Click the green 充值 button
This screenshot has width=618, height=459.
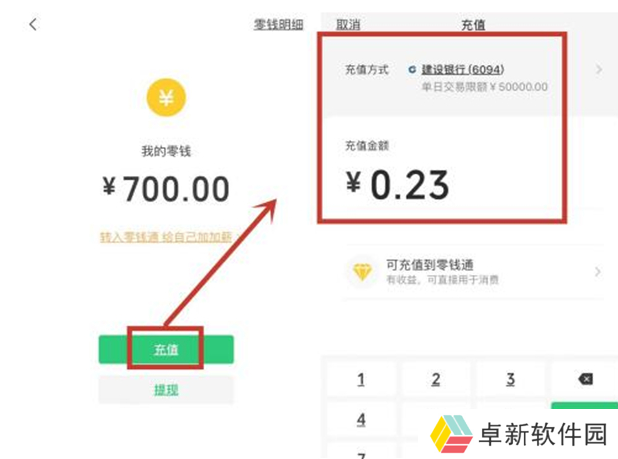tap(166, 349)
